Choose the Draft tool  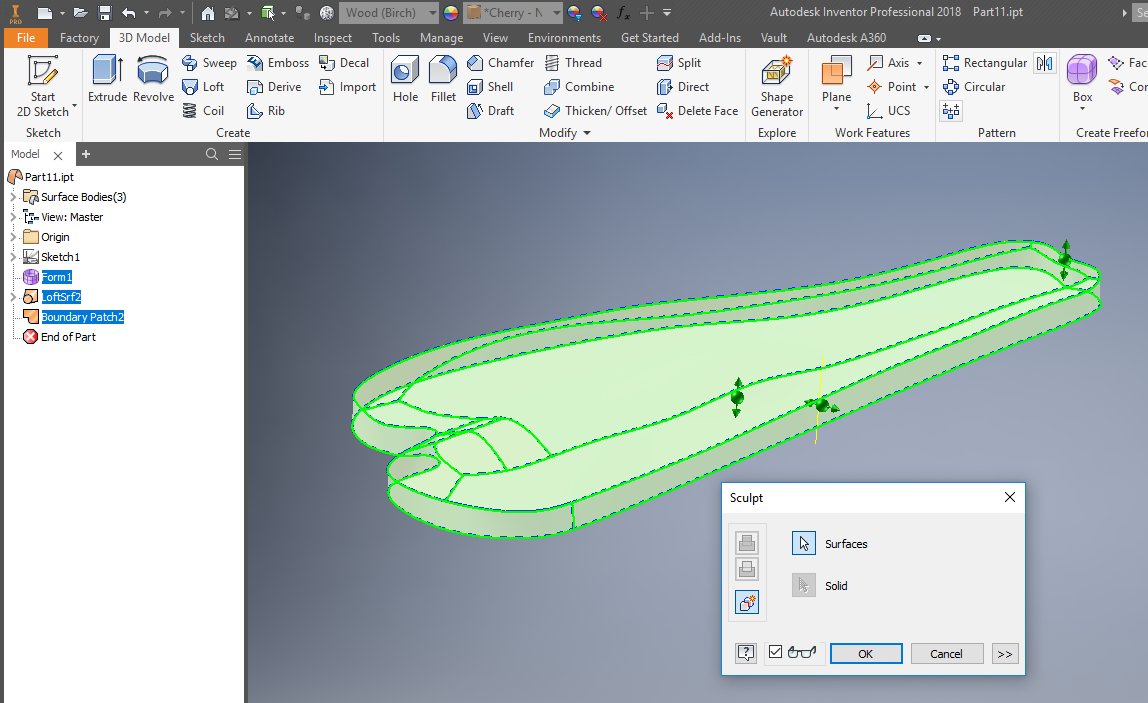pyautogui.click(x=491, y=111)
